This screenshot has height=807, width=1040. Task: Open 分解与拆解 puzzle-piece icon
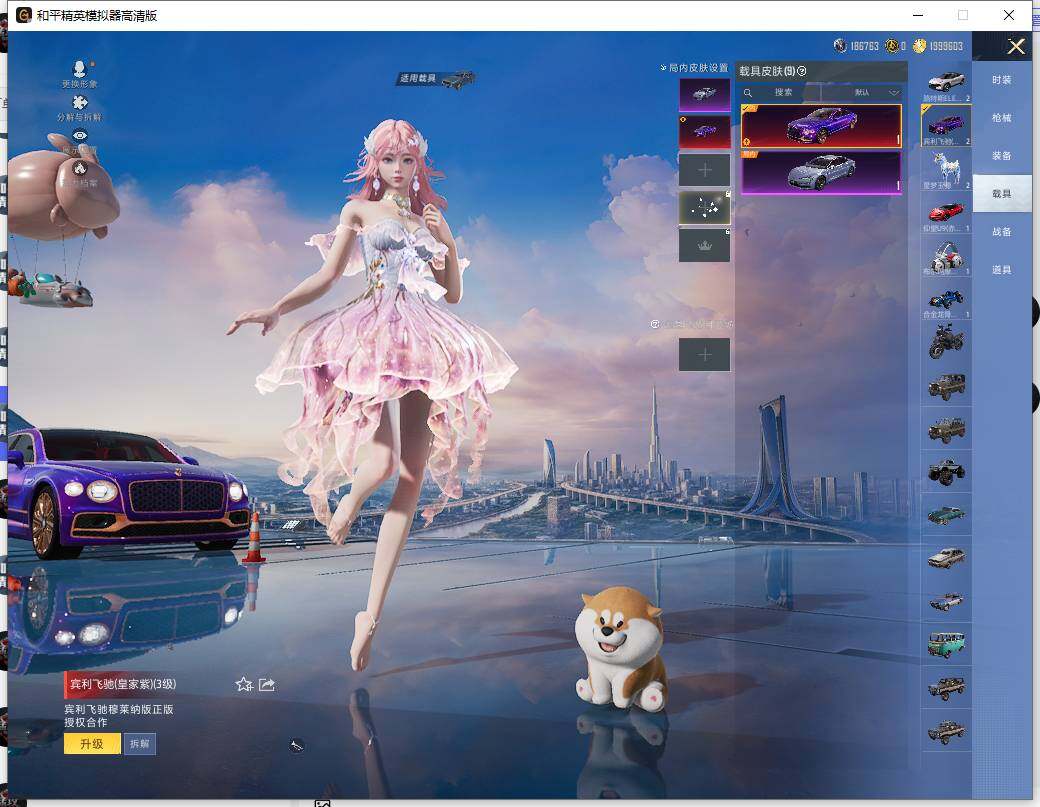click(x=80, y=107)
